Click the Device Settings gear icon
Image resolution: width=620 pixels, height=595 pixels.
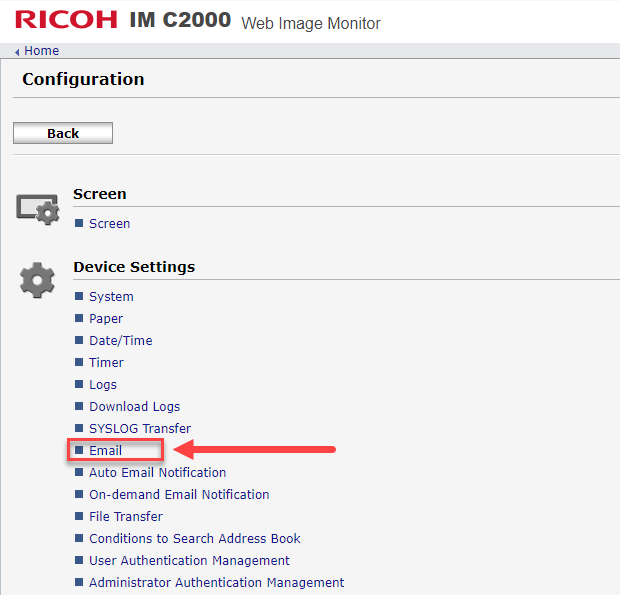pos(37,280)
